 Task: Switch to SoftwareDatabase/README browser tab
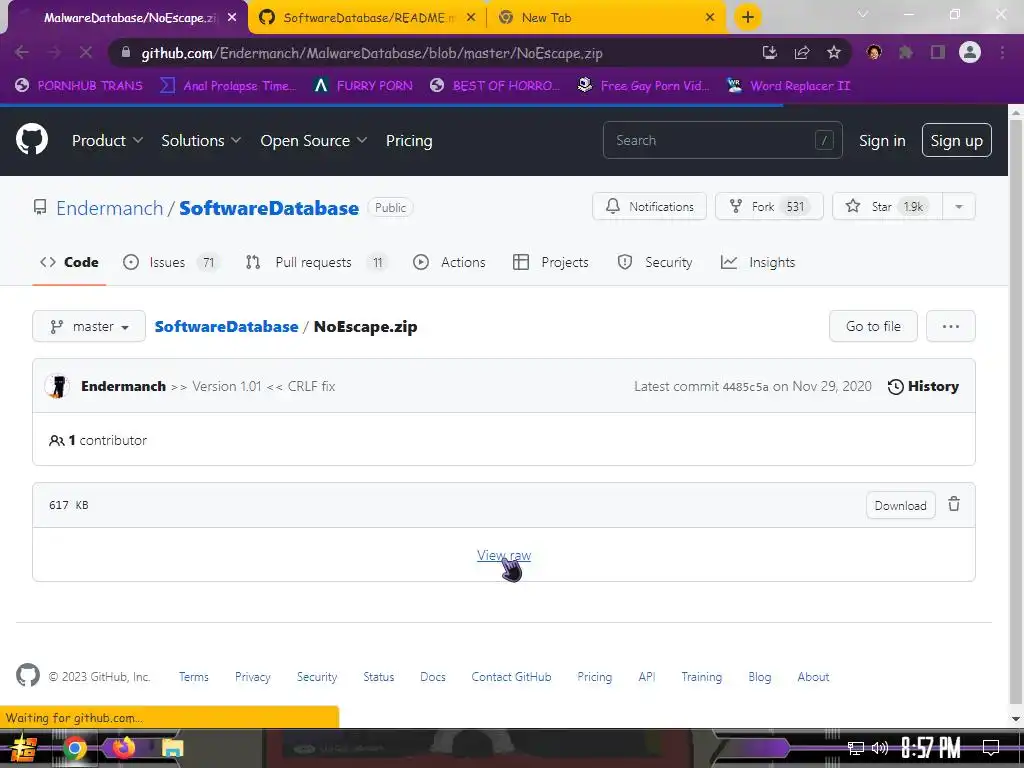(x=368, y=18)
